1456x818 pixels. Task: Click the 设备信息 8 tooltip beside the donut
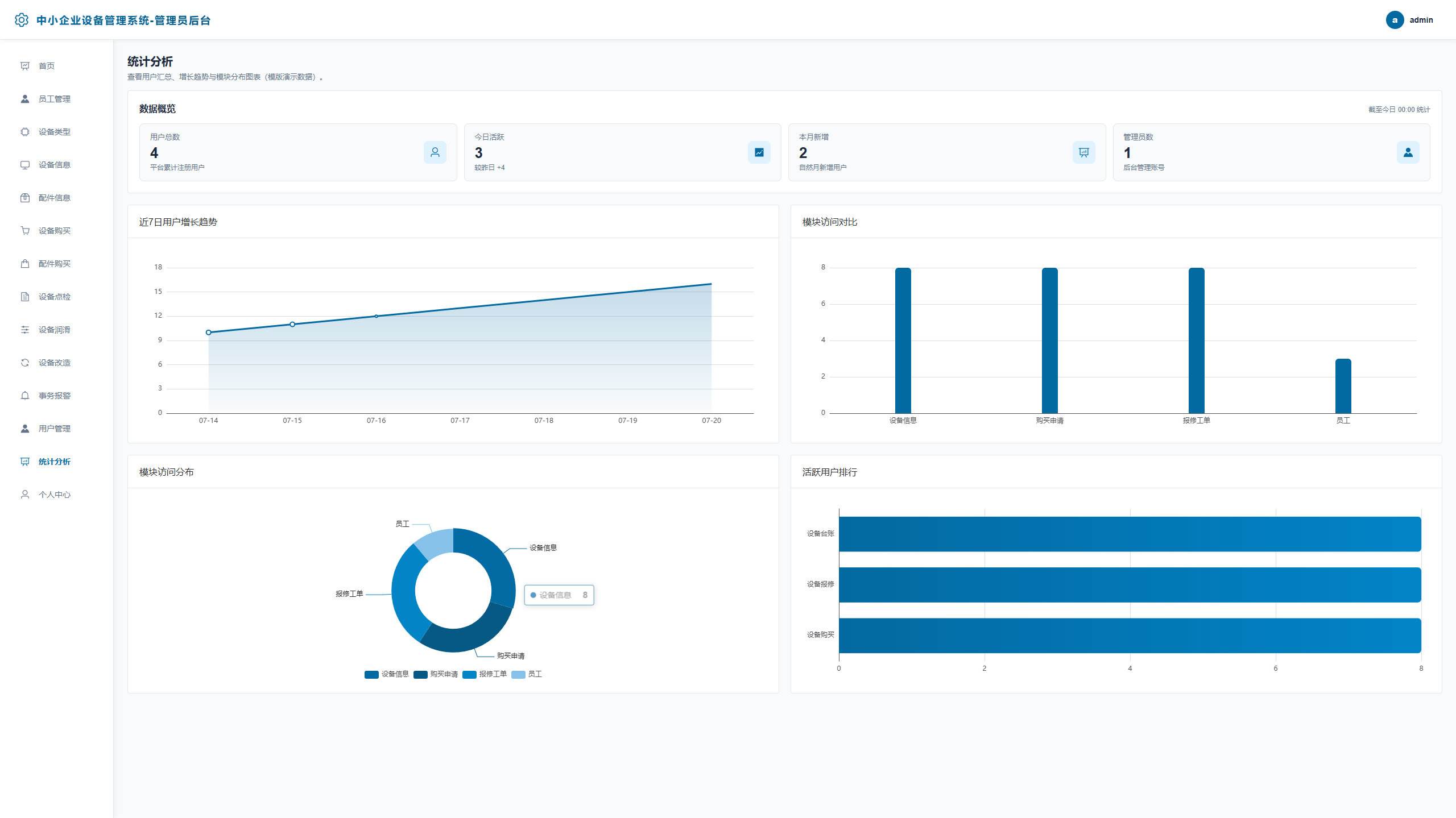(559, 595)
